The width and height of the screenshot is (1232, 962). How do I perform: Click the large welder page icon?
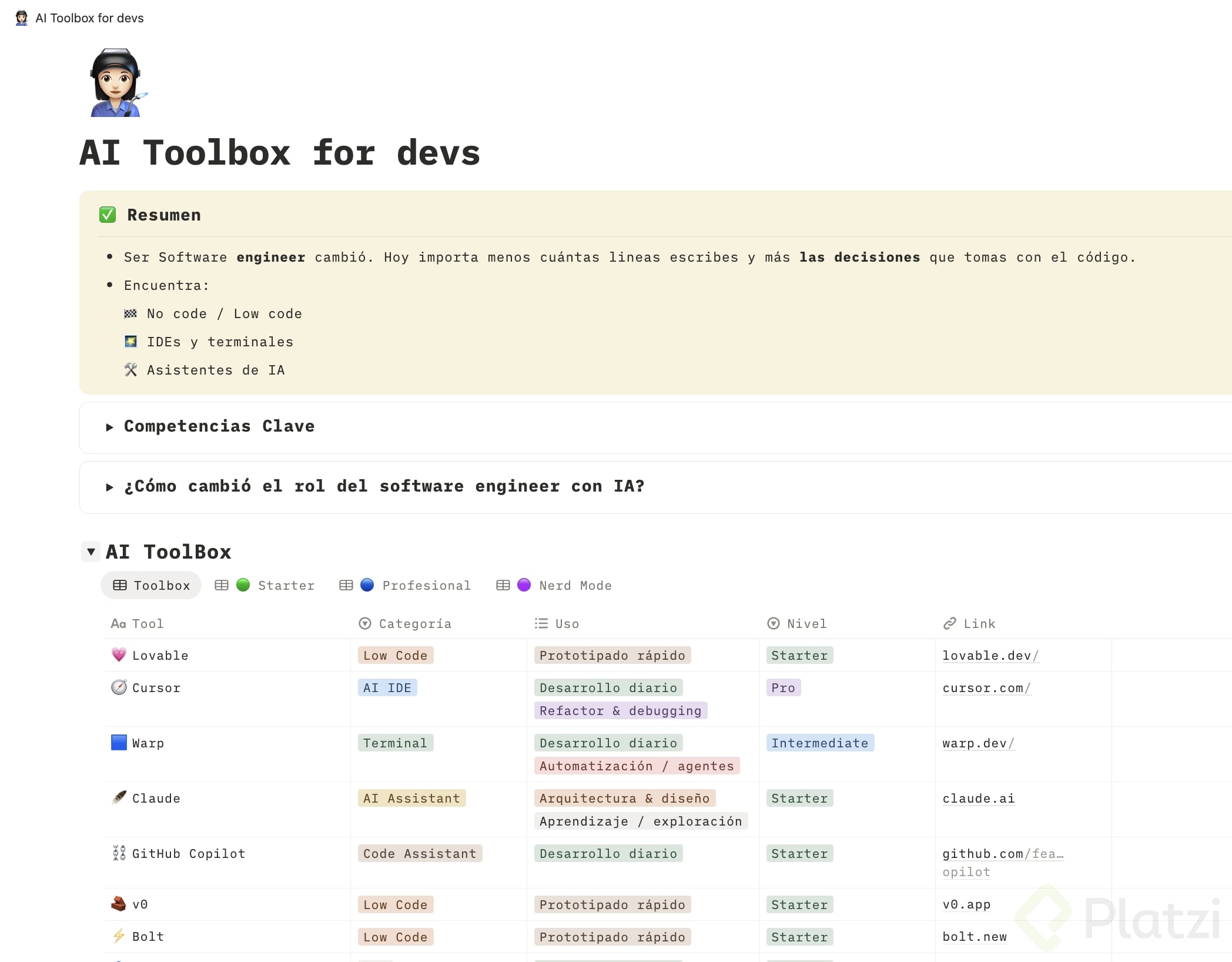(116, 83)
